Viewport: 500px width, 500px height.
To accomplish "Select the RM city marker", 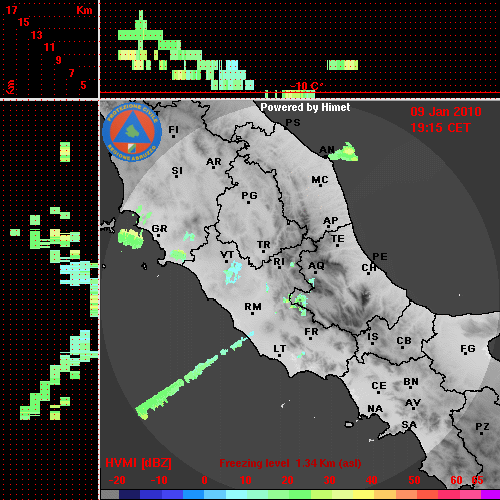I will tap(252, 313).
